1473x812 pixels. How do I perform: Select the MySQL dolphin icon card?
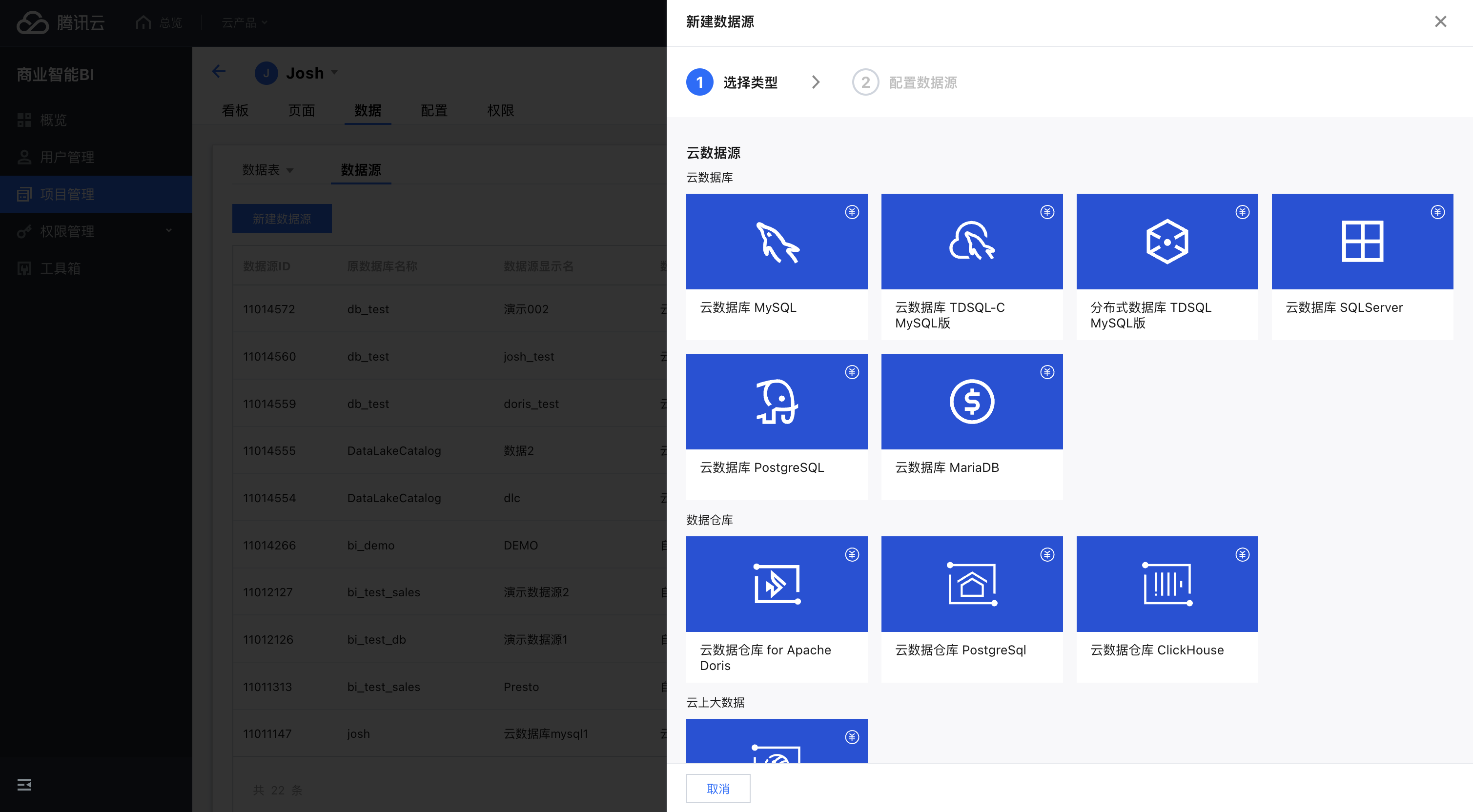coord(777,242)
